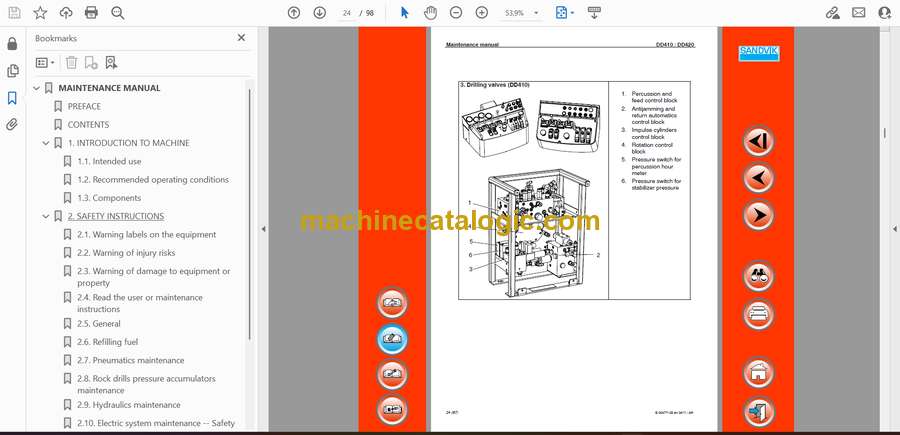Screen dimensions: 900x435
Task: Open the attachments paperclip panel
Action: coord(12,125)
